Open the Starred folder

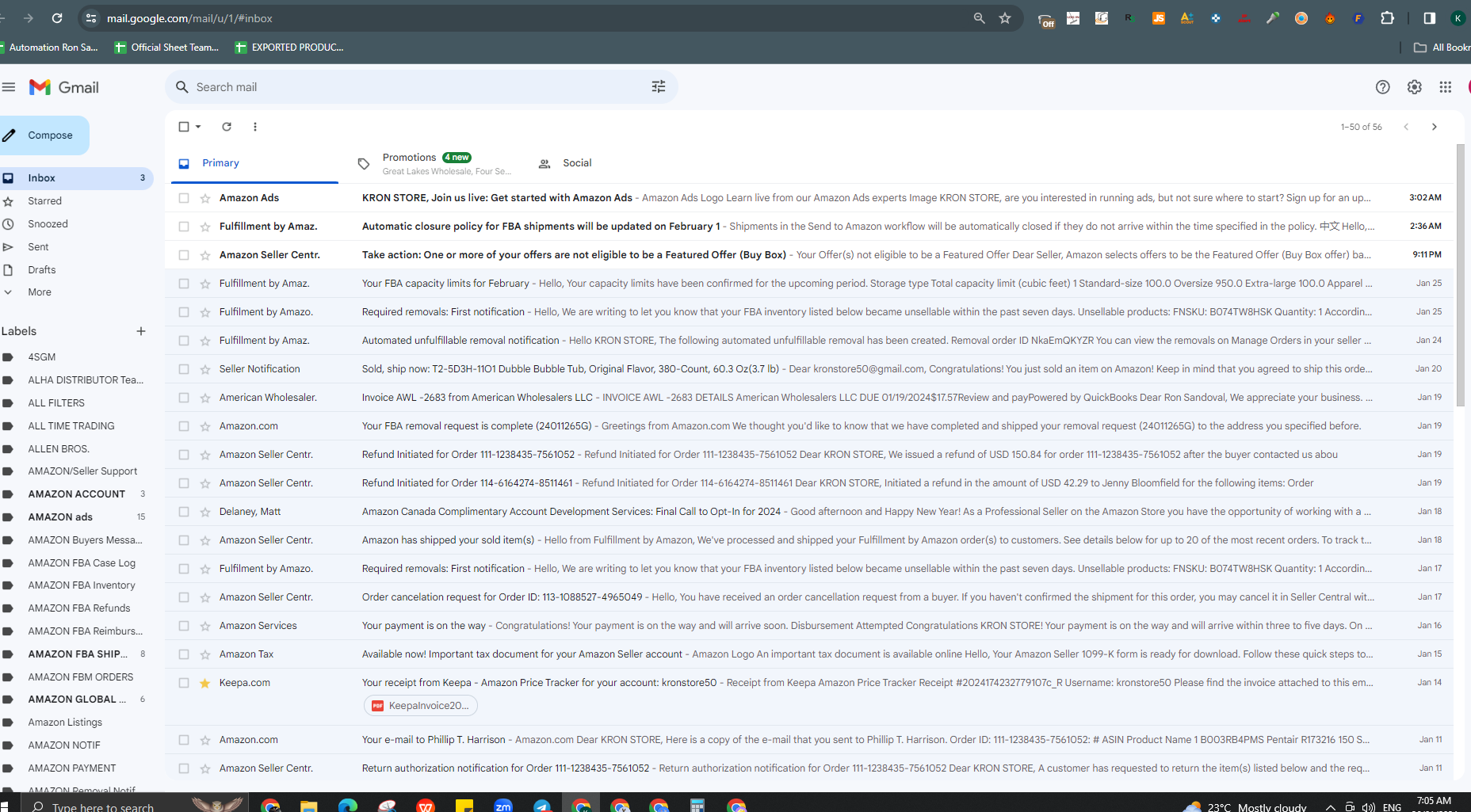click(76, 201)
